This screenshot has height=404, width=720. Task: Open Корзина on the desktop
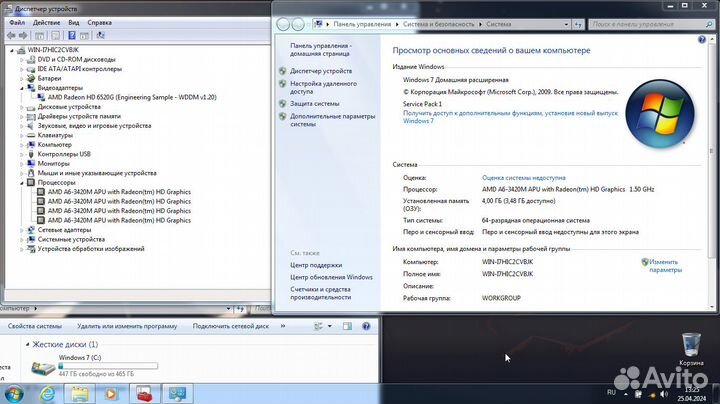(x=691, y=349)
